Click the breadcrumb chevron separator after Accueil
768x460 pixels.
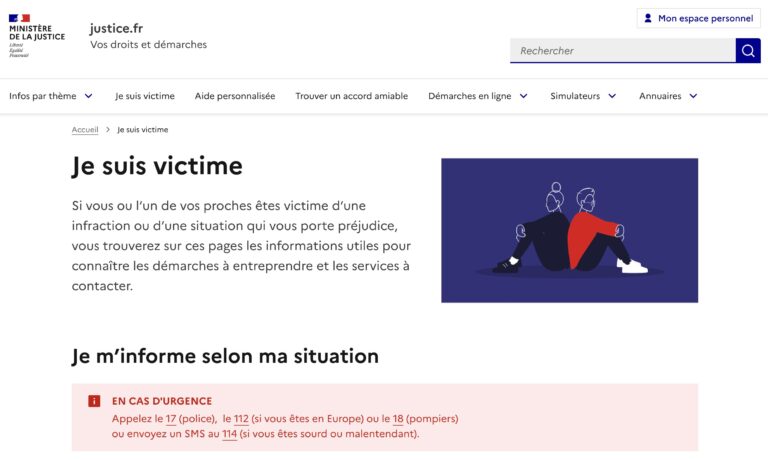point(107,130)
